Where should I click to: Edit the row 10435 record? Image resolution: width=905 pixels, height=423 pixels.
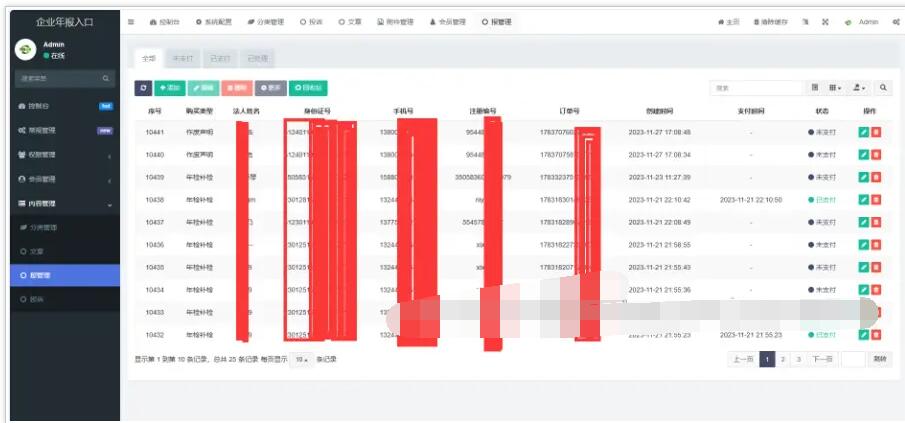click(863, 267)
